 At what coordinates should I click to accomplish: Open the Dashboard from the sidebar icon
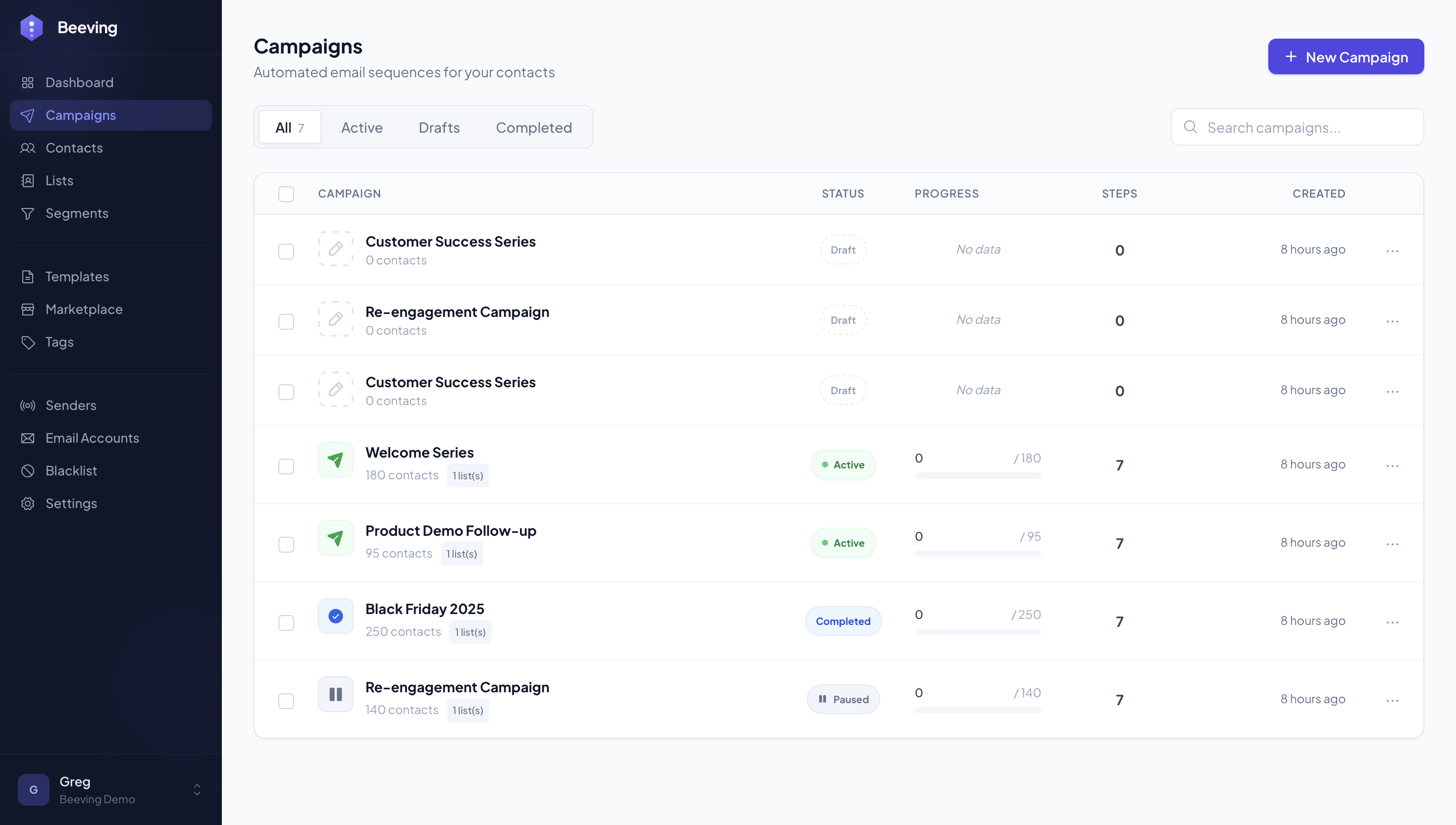coord(28,82)
